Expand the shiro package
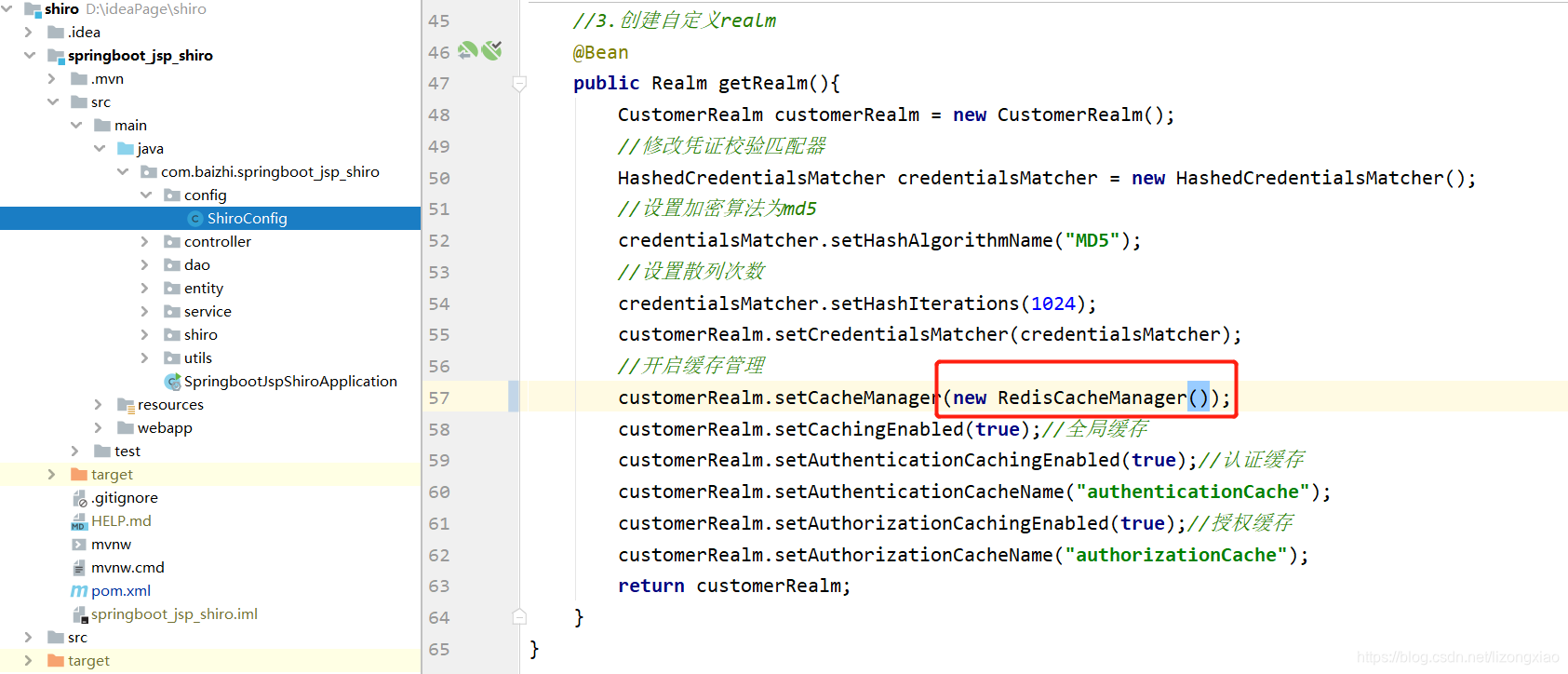 point(145,335)
